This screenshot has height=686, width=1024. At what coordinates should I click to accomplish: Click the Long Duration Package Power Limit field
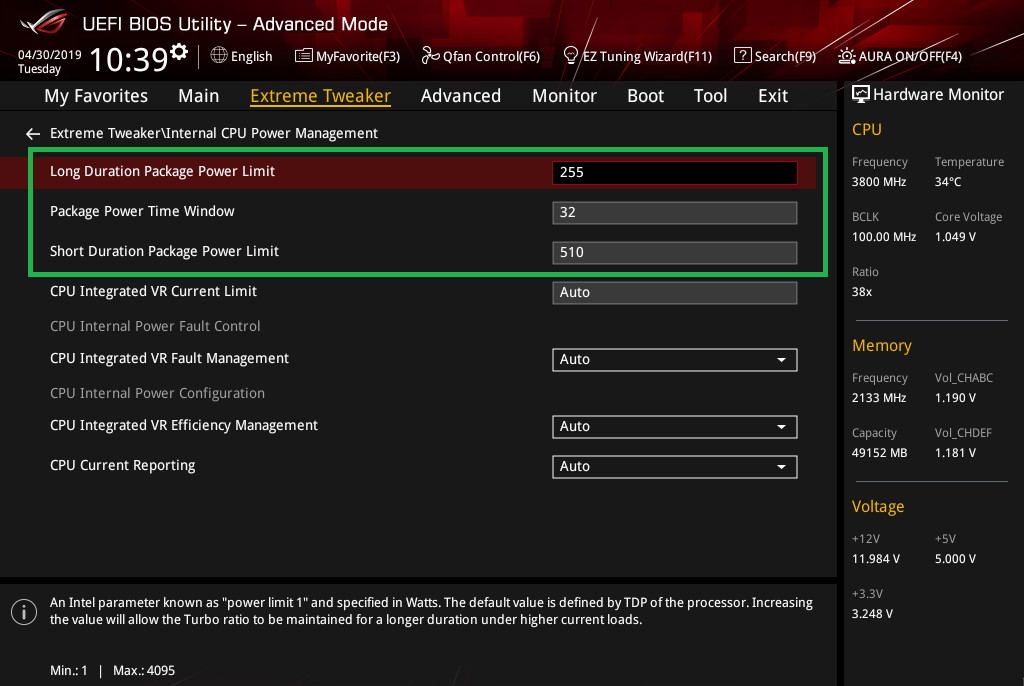(675, 172)
